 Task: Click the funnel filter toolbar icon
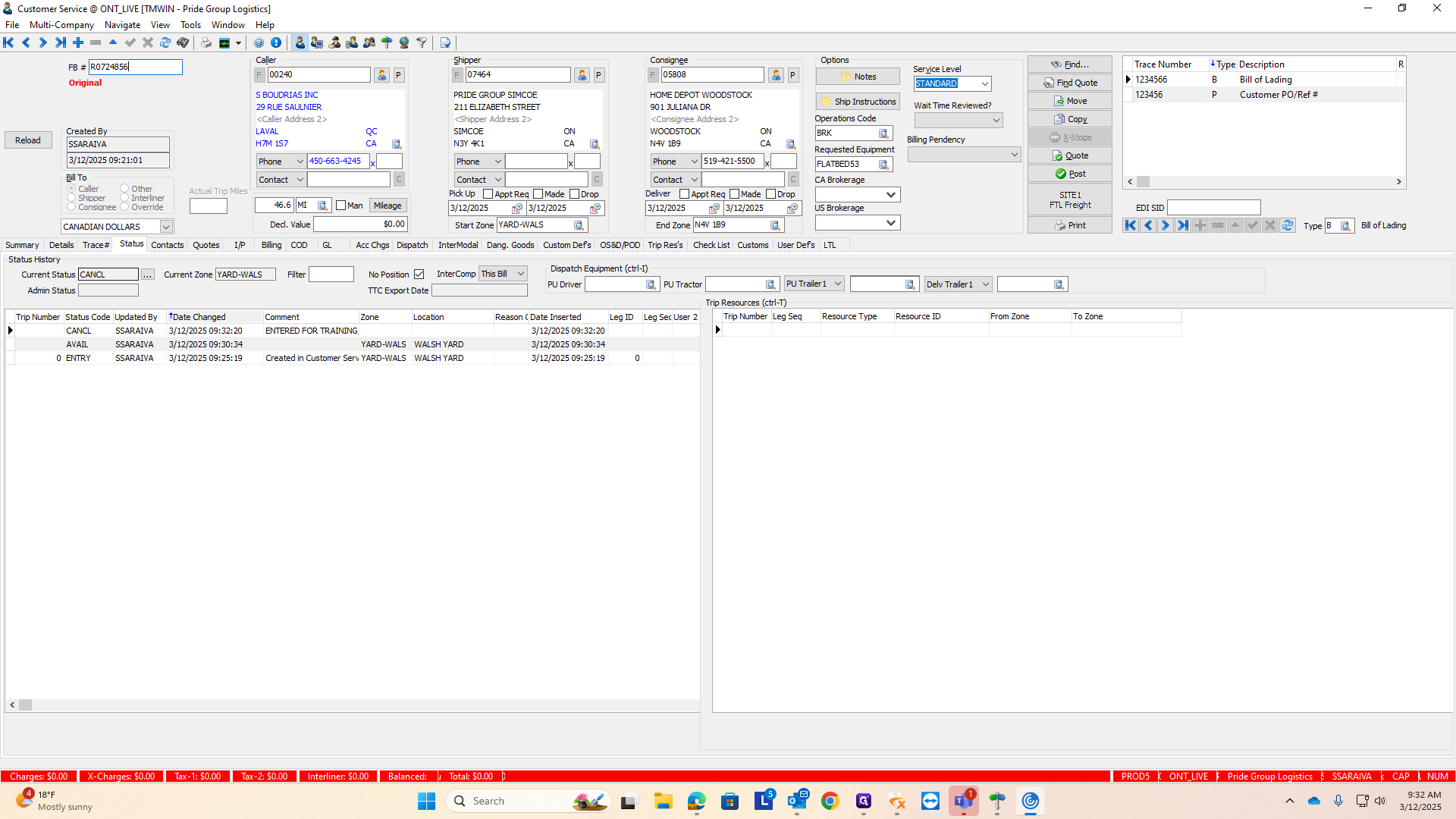pos(422,42)
